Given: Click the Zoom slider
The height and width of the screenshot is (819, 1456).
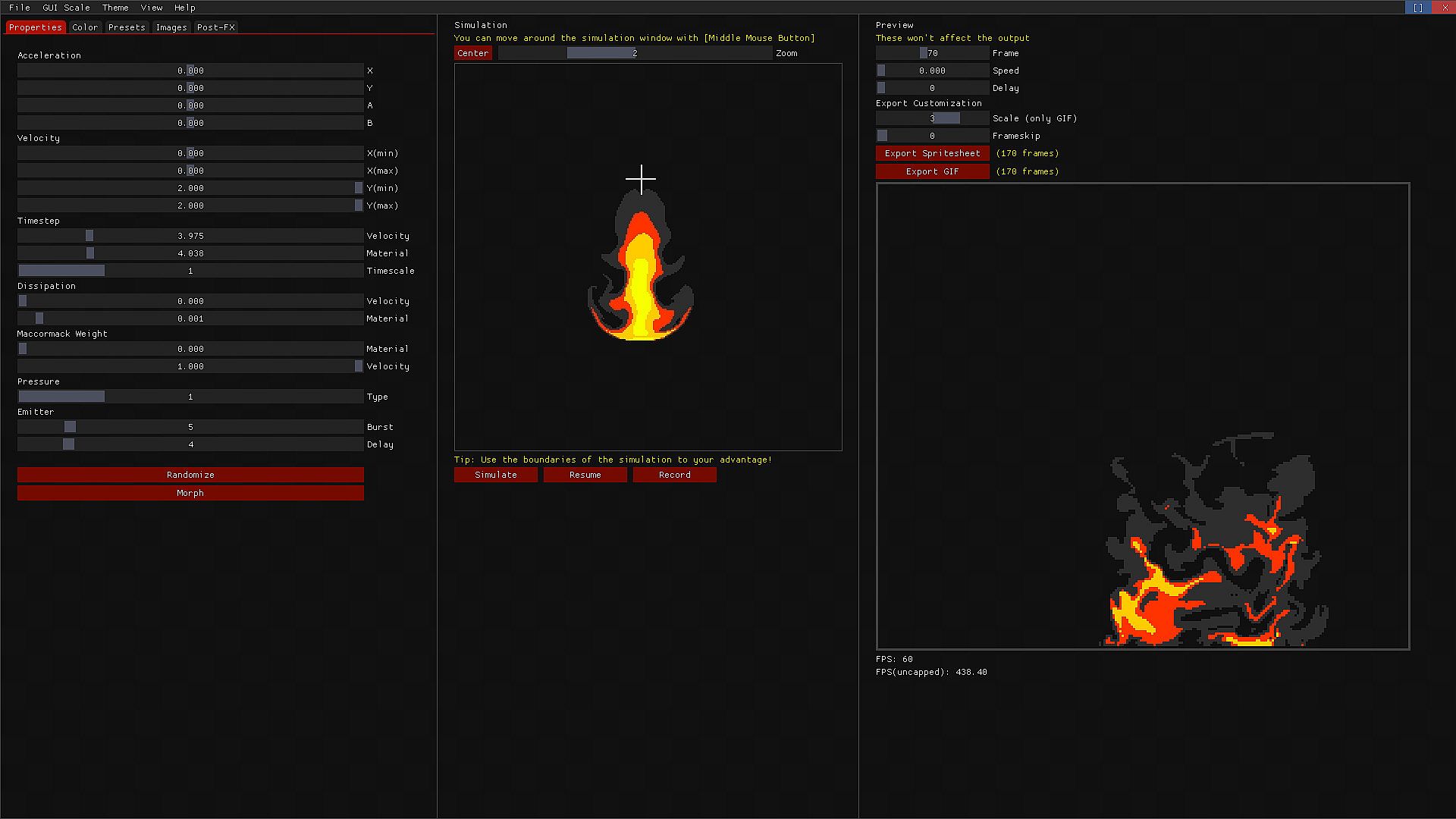Looking at the screenshot, I should coord(635,53).
